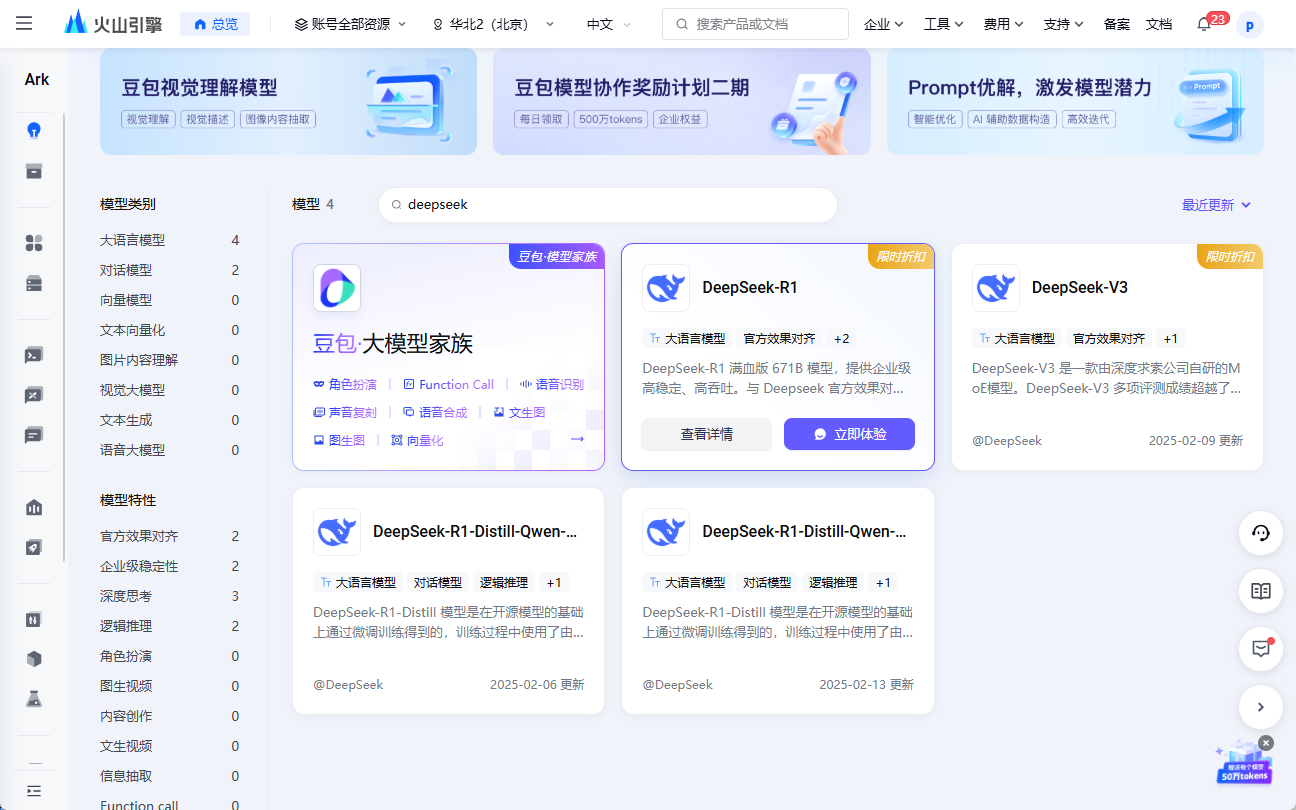Follow the arrow on the 豆包大模型家族 card

tap(578, 439)
